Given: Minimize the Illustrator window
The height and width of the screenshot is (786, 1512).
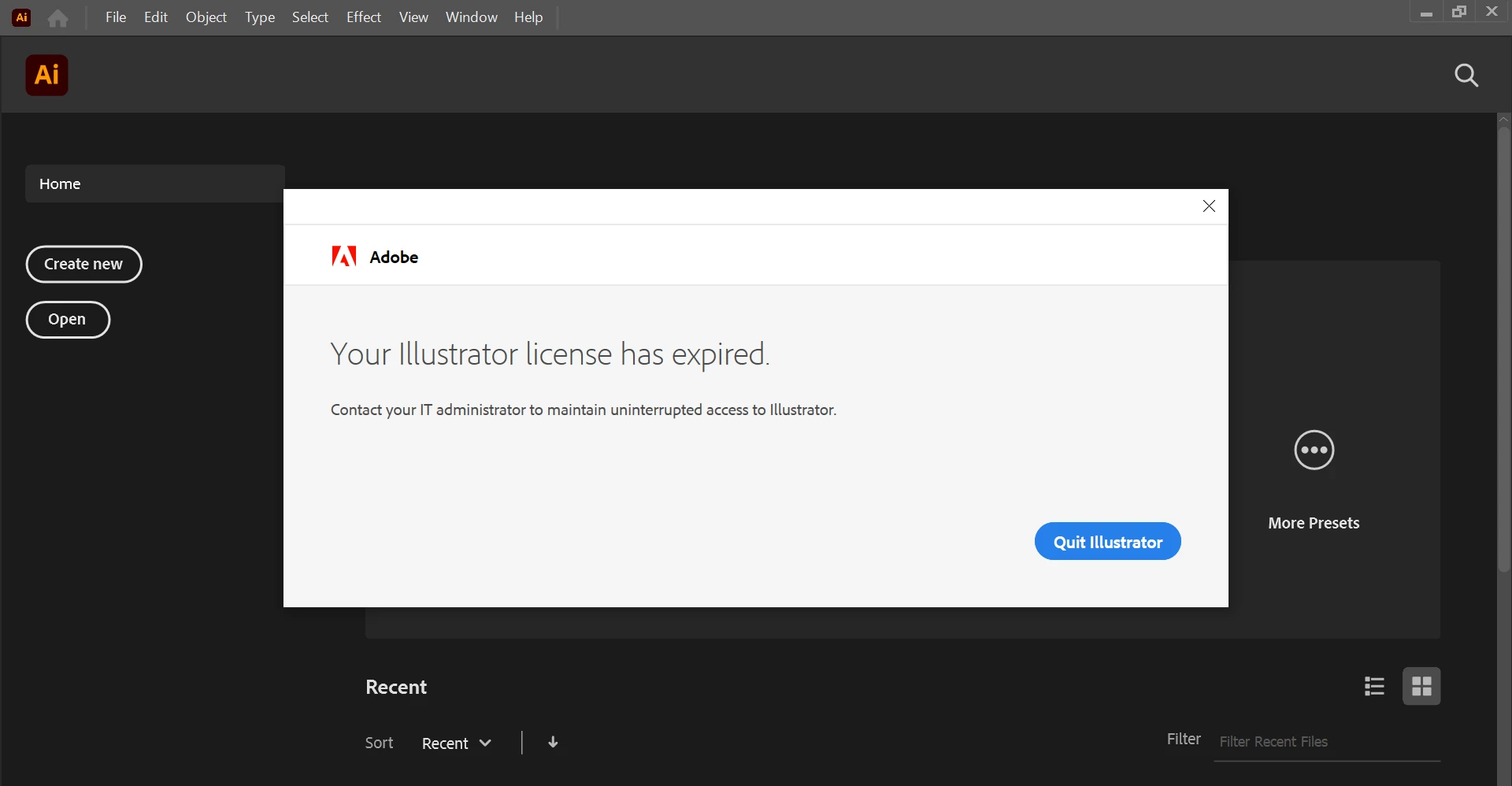Looking at the screenshot, I should (1426, 12).
